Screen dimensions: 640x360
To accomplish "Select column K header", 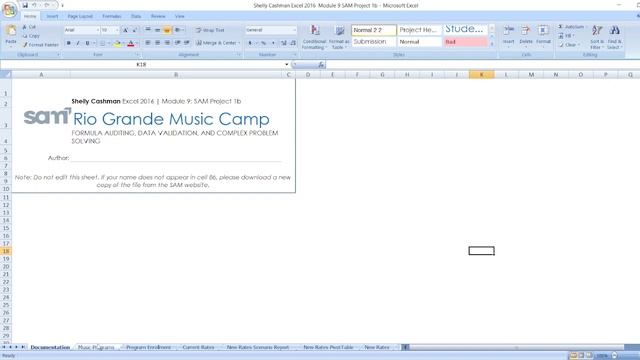I will (x=482, y=75).
